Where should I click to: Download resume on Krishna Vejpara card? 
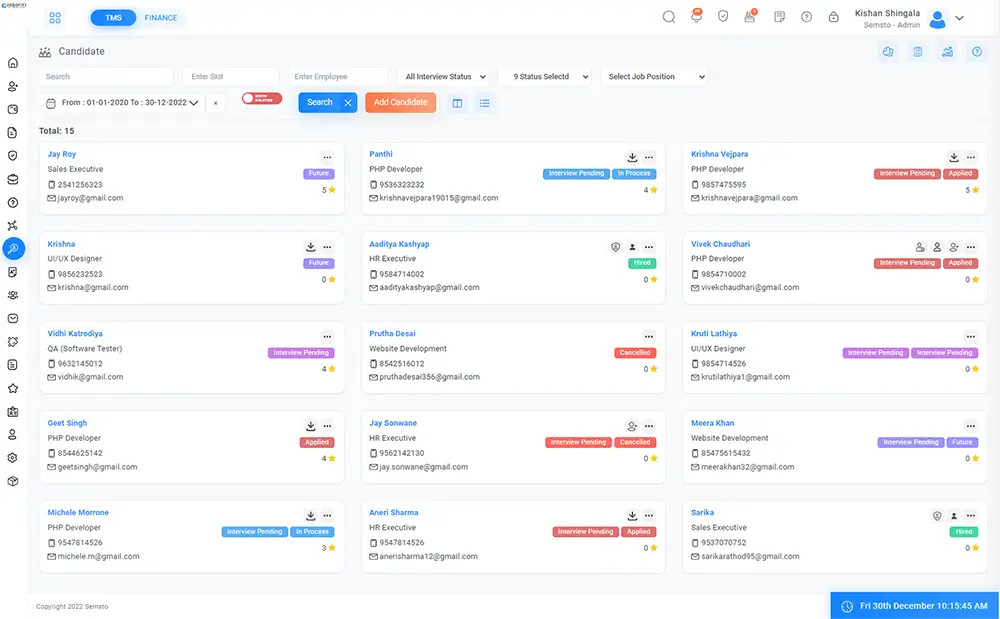(953, 157)
